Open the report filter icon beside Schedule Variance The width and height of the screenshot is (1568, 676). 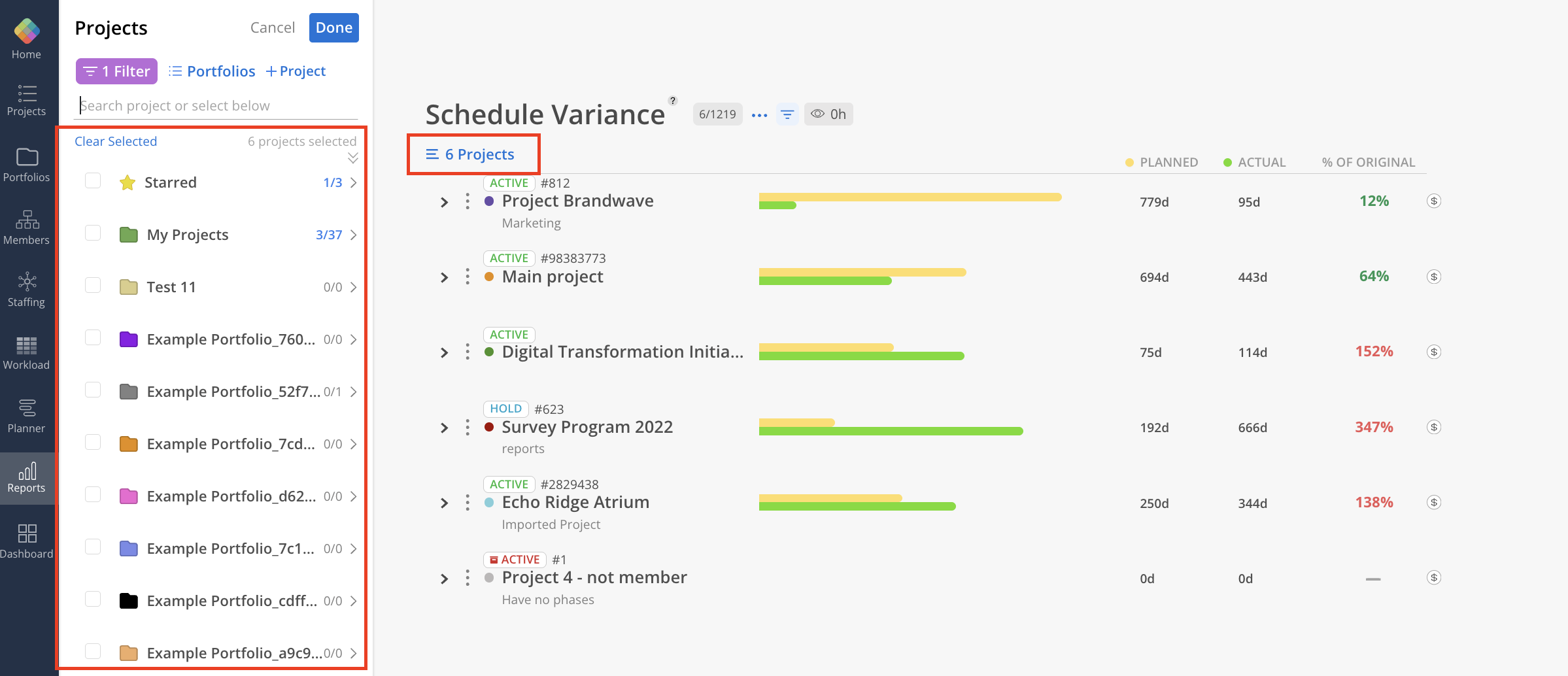(787, 114)
